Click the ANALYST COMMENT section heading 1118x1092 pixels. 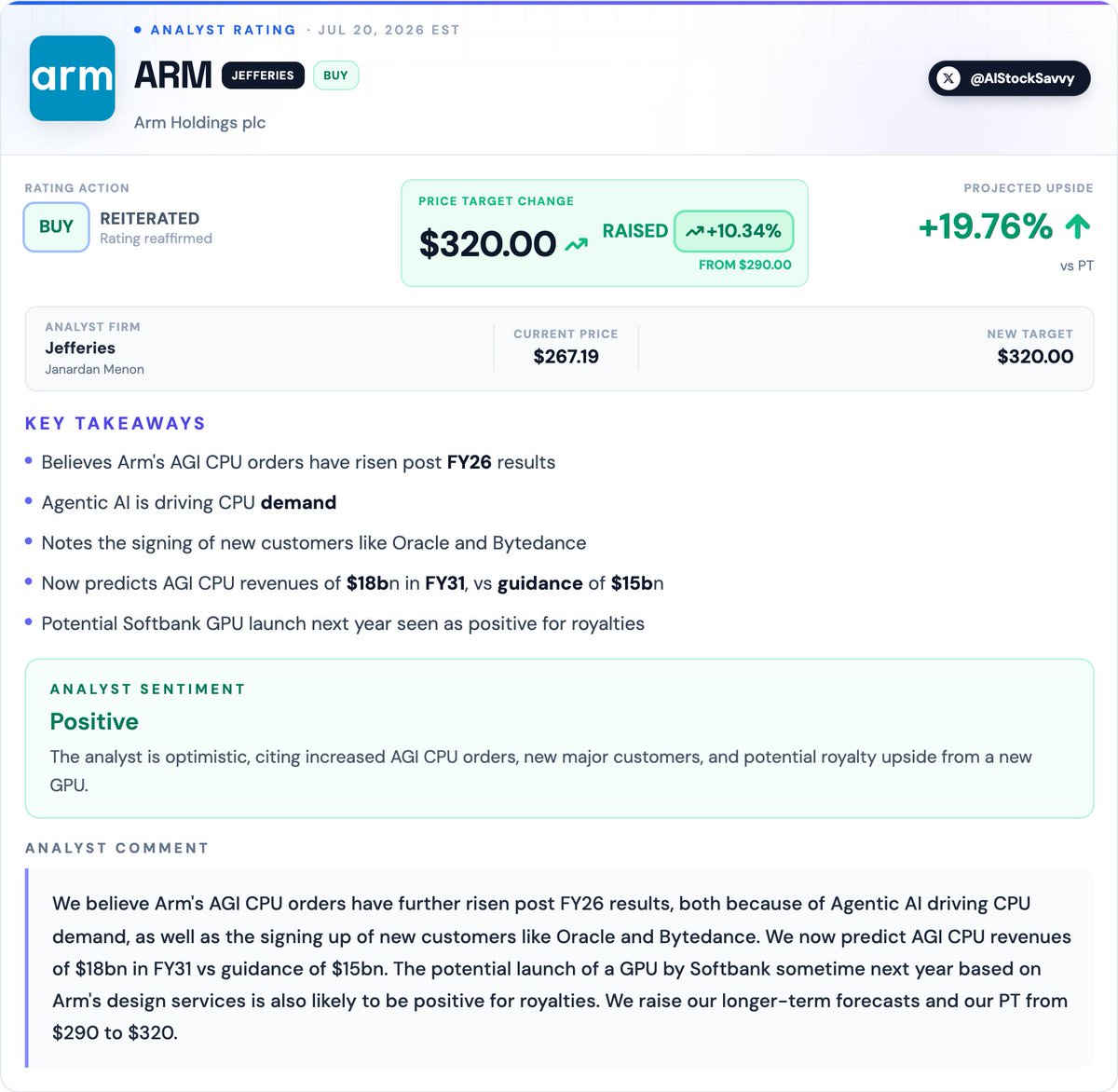pos(116,848)
